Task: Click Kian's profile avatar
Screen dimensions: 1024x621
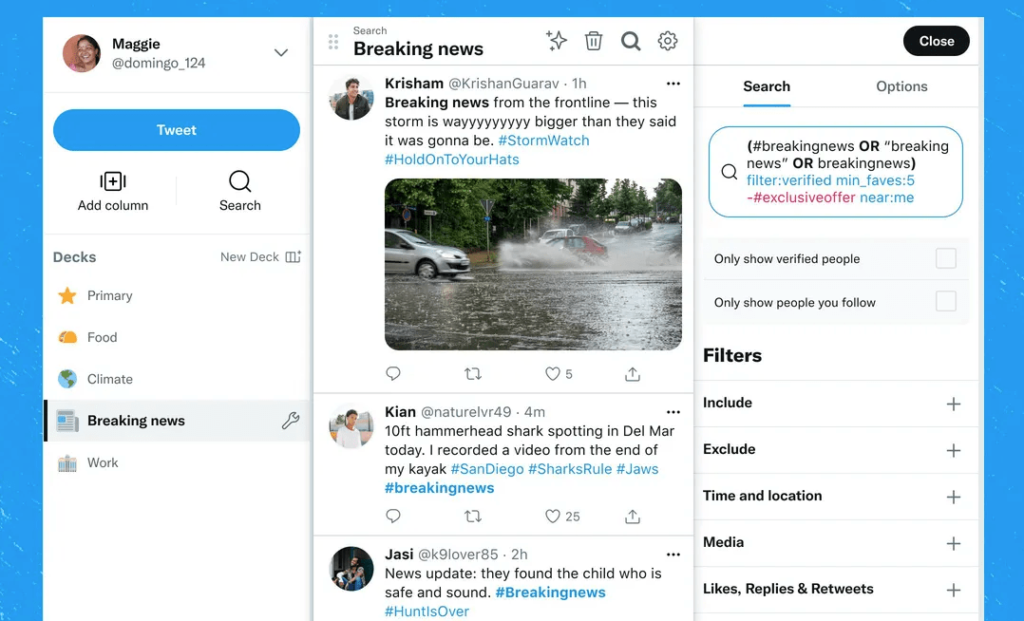Action: (x=351, y=426)
